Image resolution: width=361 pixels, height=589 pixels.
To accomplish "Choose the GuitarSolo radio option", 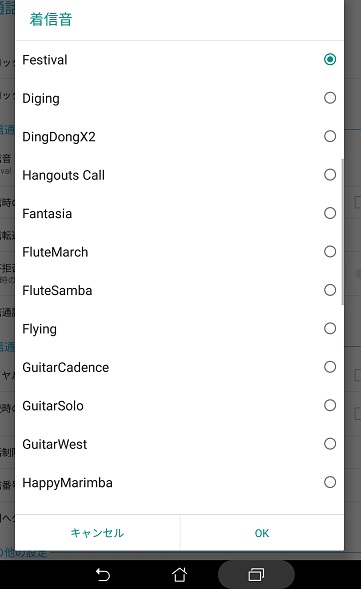I will [x=330, y=405].
